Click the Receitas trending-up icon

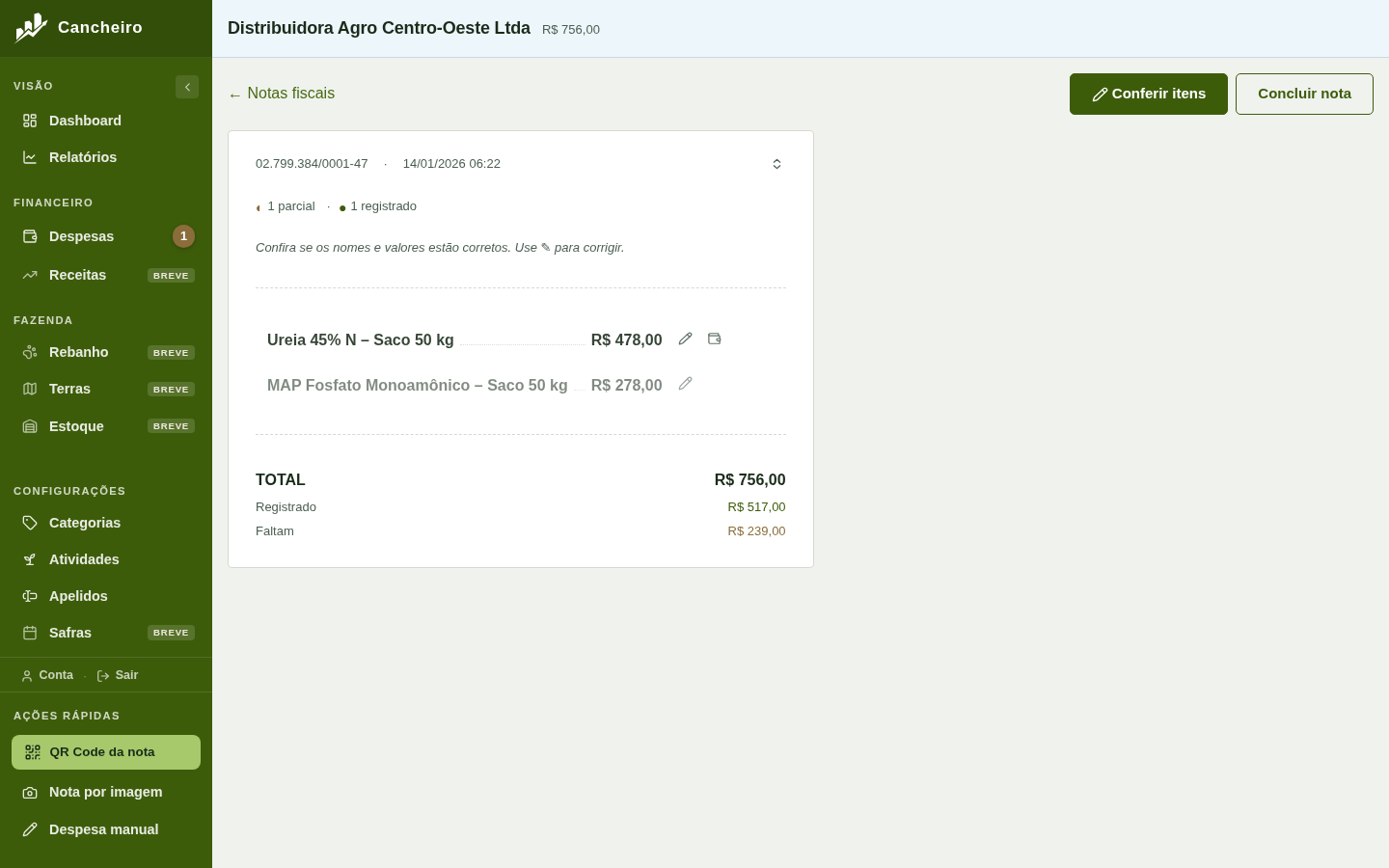click(x=30, y=275)
